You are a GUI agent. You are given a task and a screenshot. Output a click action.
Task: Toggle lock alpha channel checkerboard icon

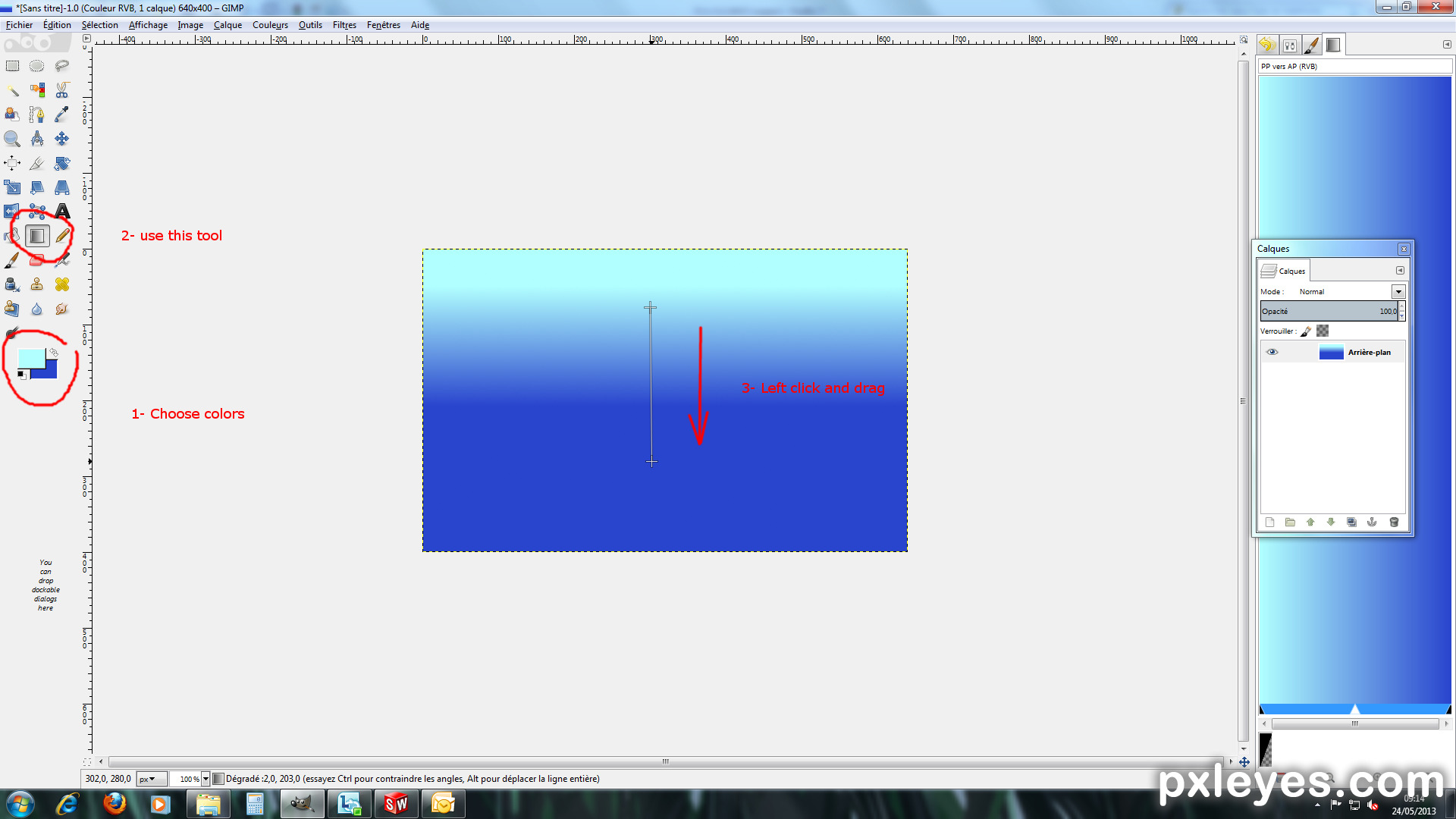point(1323,331)
